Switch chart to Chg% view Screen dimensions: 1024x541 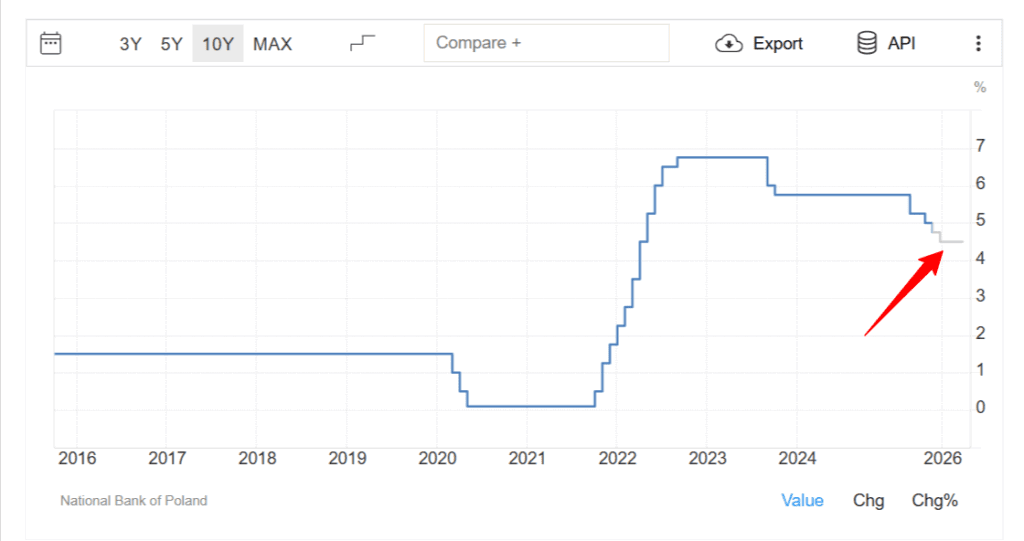pos(934,500)
